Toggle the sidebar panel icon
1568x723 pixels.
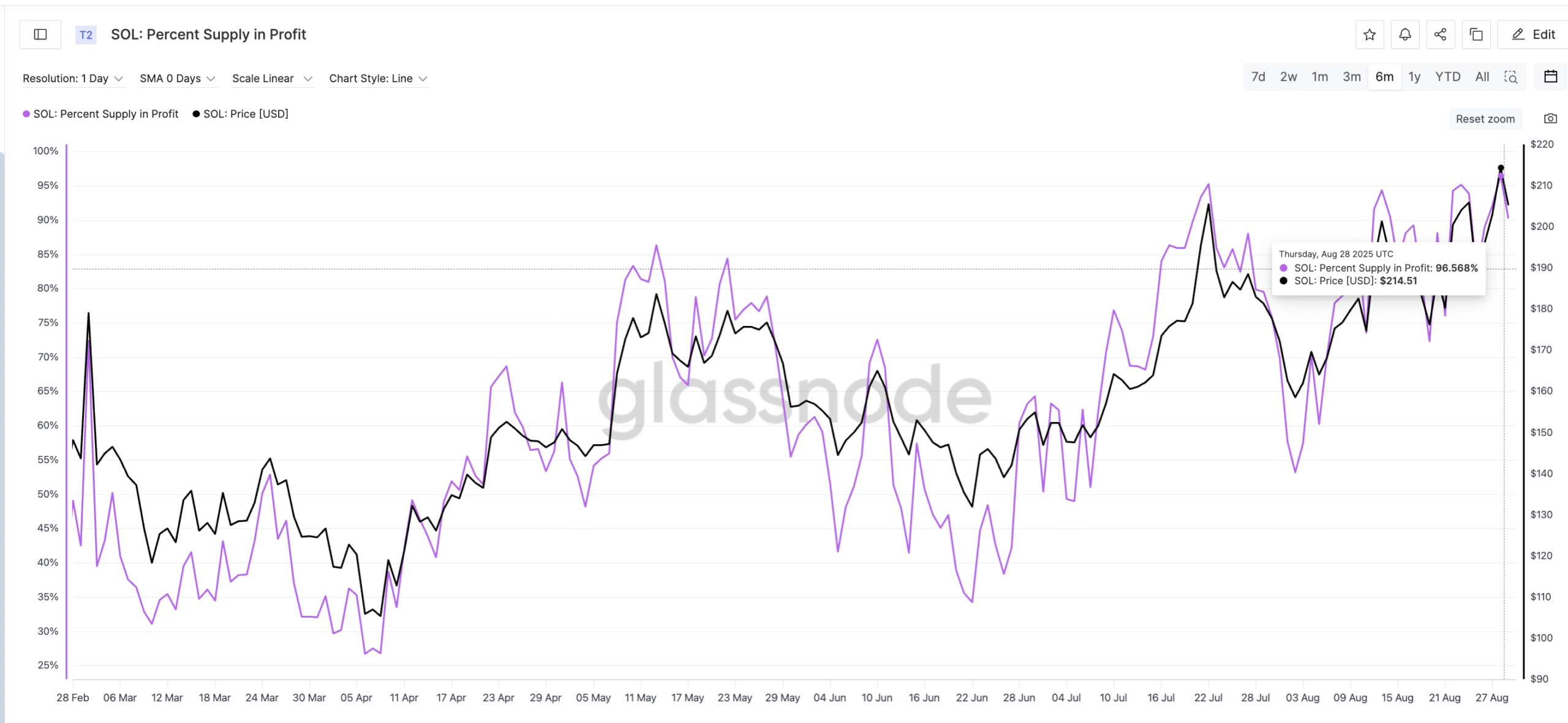[40, 34]
